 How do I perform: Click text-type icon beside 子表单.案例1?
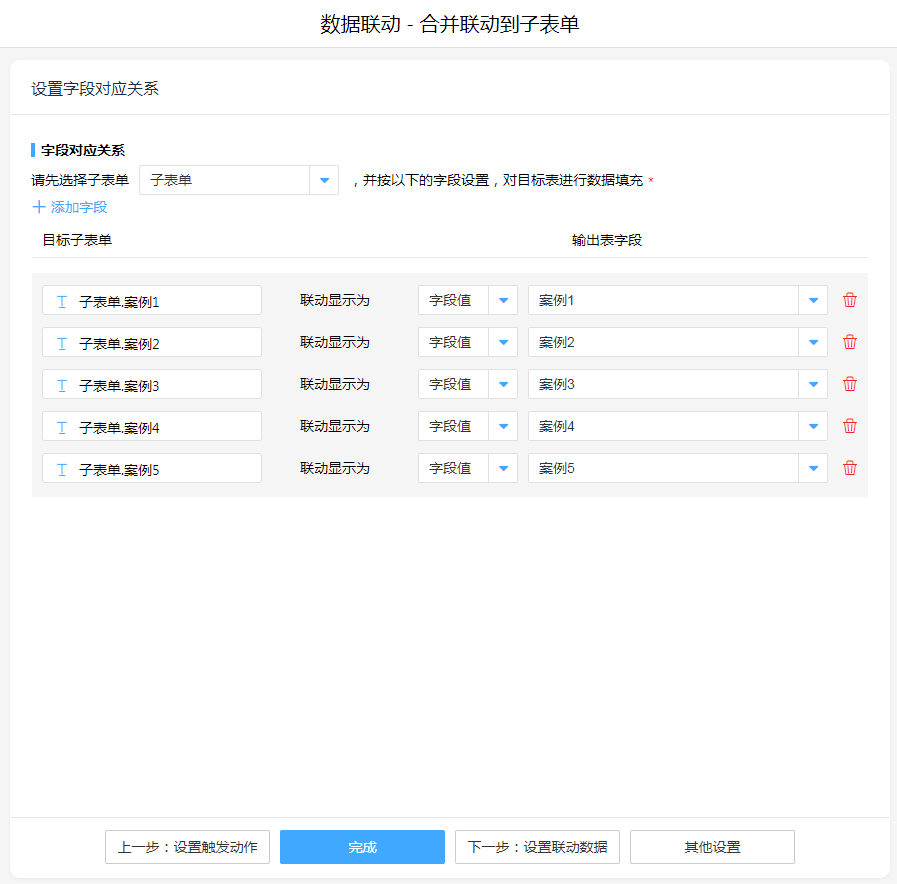point(61,301)
